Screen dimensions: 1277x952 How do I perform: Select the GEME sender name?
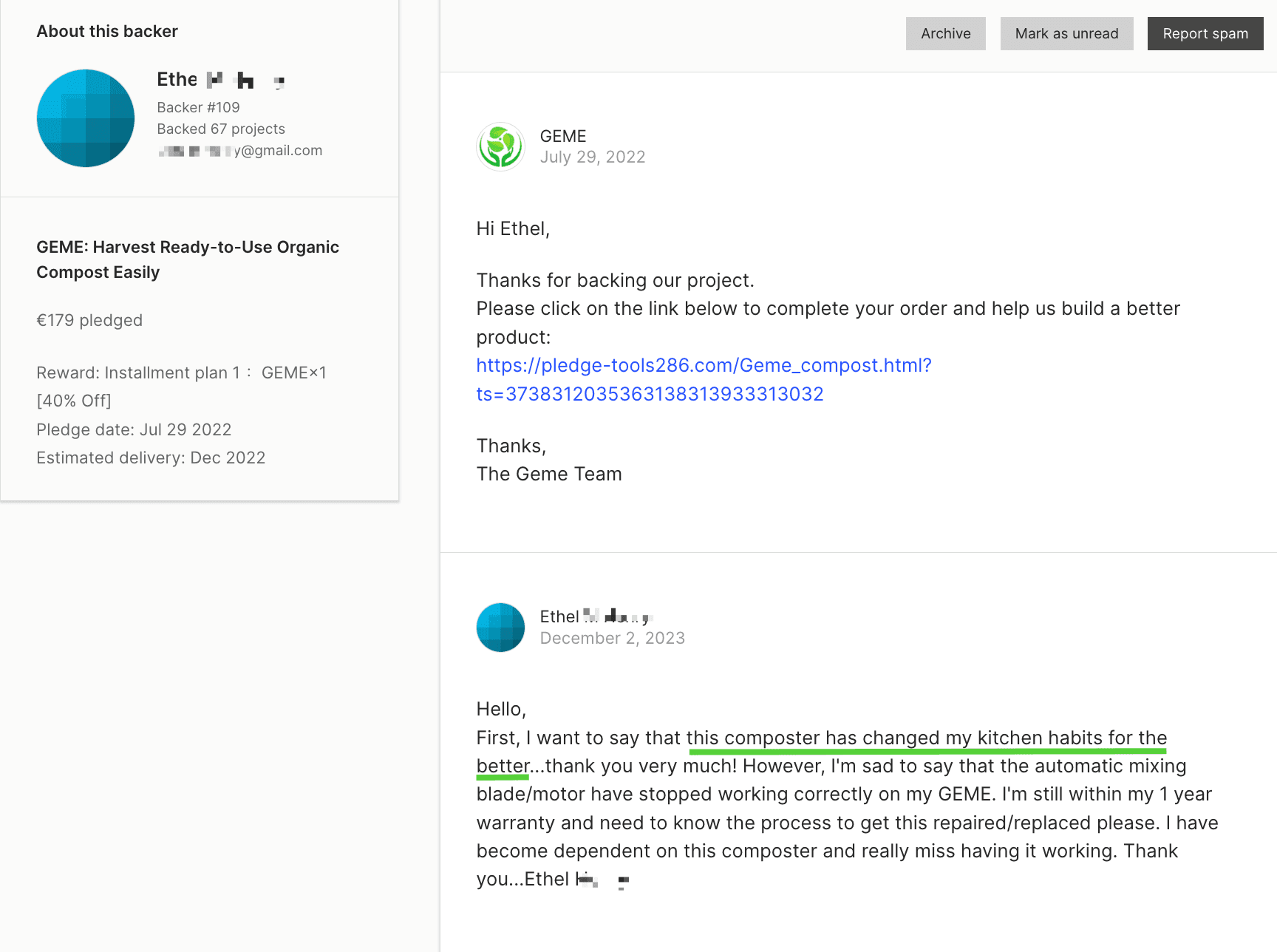click(x=562, y=136)
